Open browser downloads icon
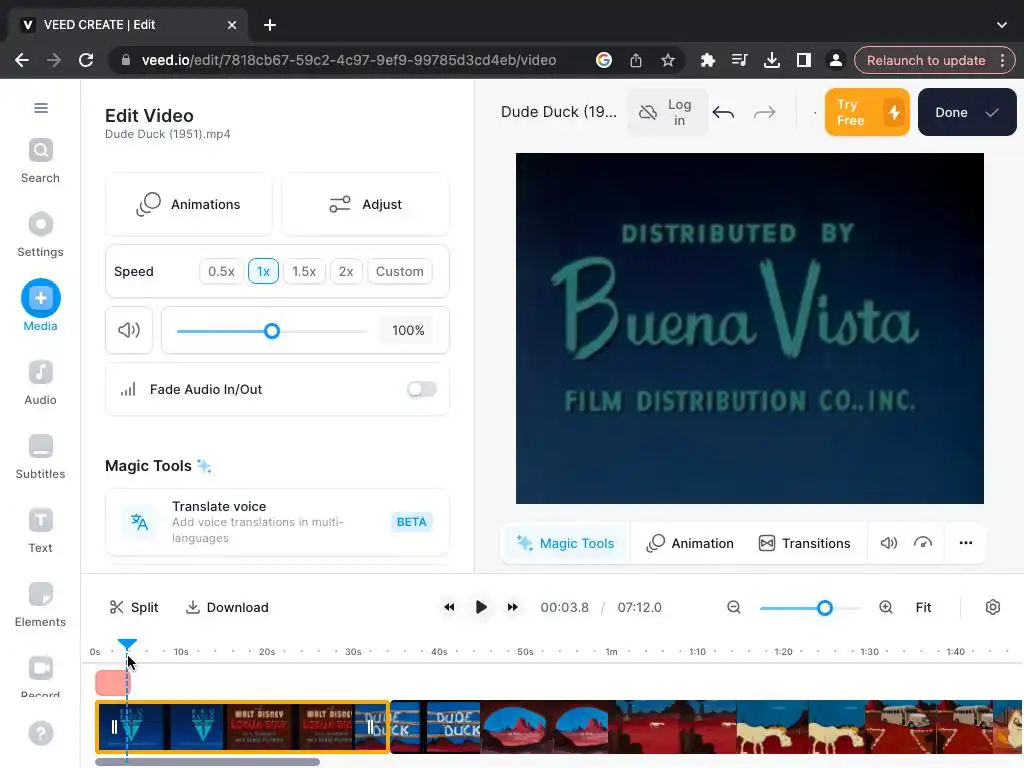Screen dimensions: 1024x768 click(771, 60)
